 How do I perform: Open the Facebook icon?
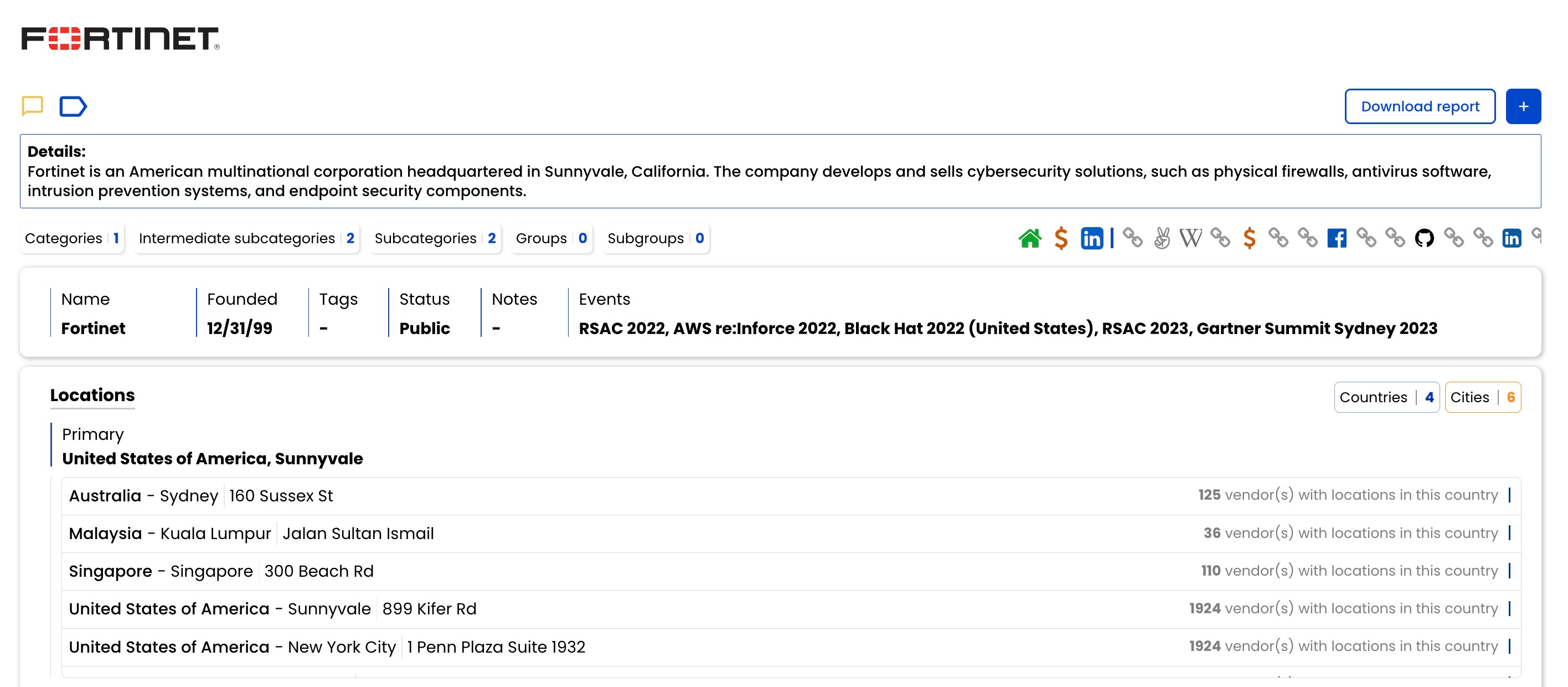click(1337, 238)
